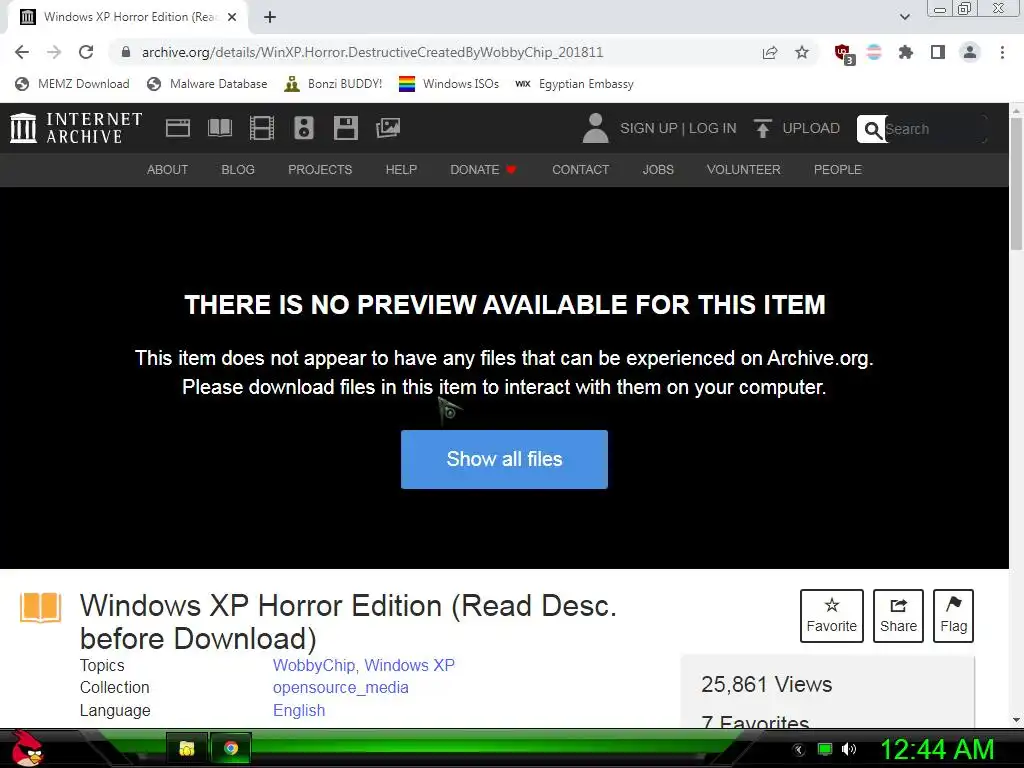Viewport: 1024px width, 768px height.
Task: Open the uBlock Origin extension icon
Action: click(843, 53)
